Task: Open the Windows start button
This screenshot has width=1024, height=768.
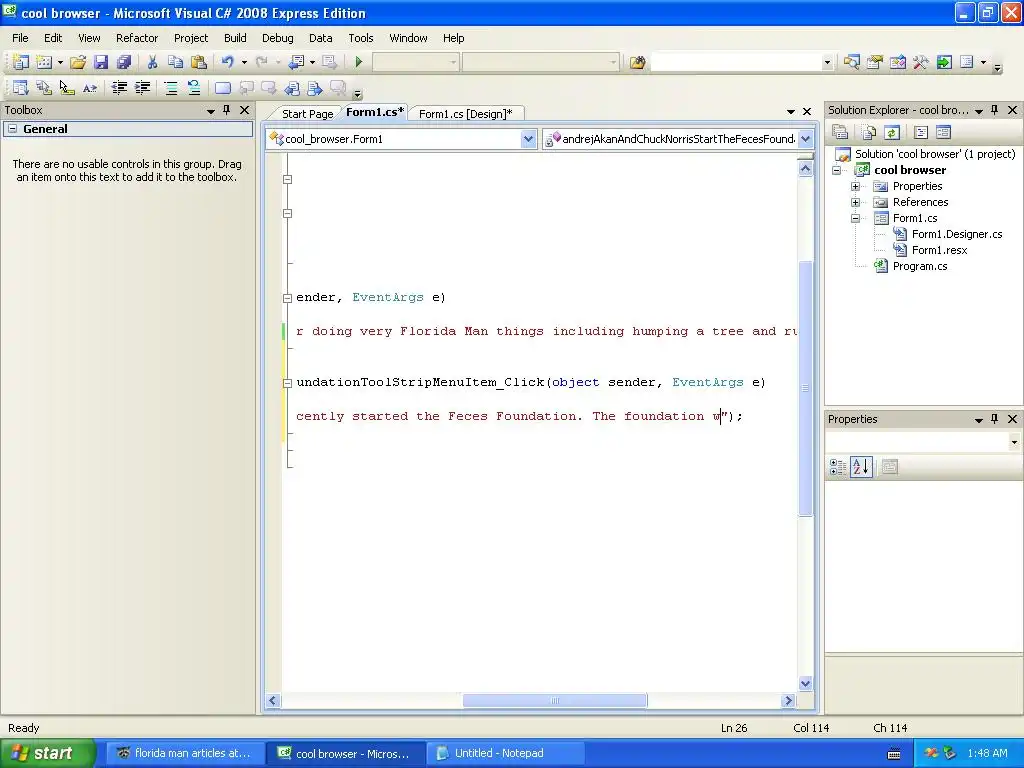Action: [x=47, y=753]
